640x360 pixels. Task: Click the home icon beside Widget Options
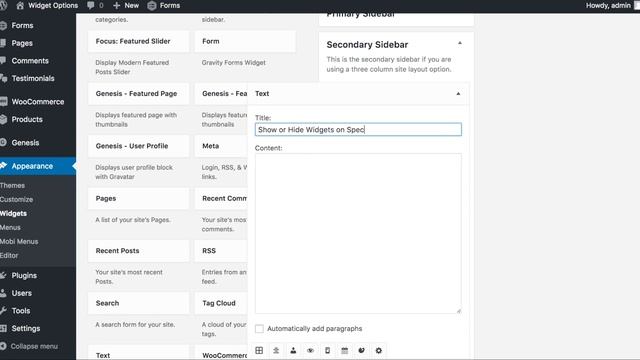20,5
